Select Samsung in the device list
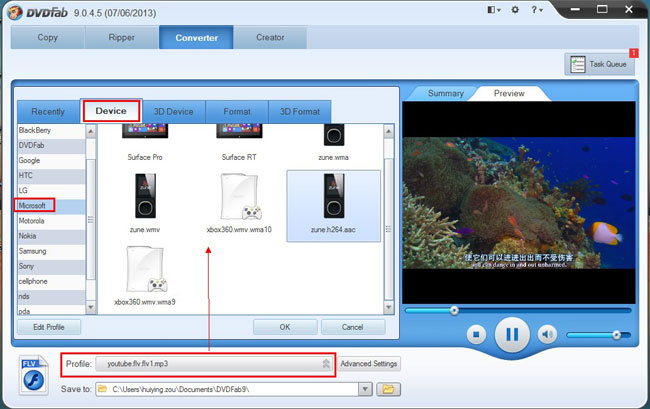This screenshot has height=409, width=650. [x=51, y=251]
